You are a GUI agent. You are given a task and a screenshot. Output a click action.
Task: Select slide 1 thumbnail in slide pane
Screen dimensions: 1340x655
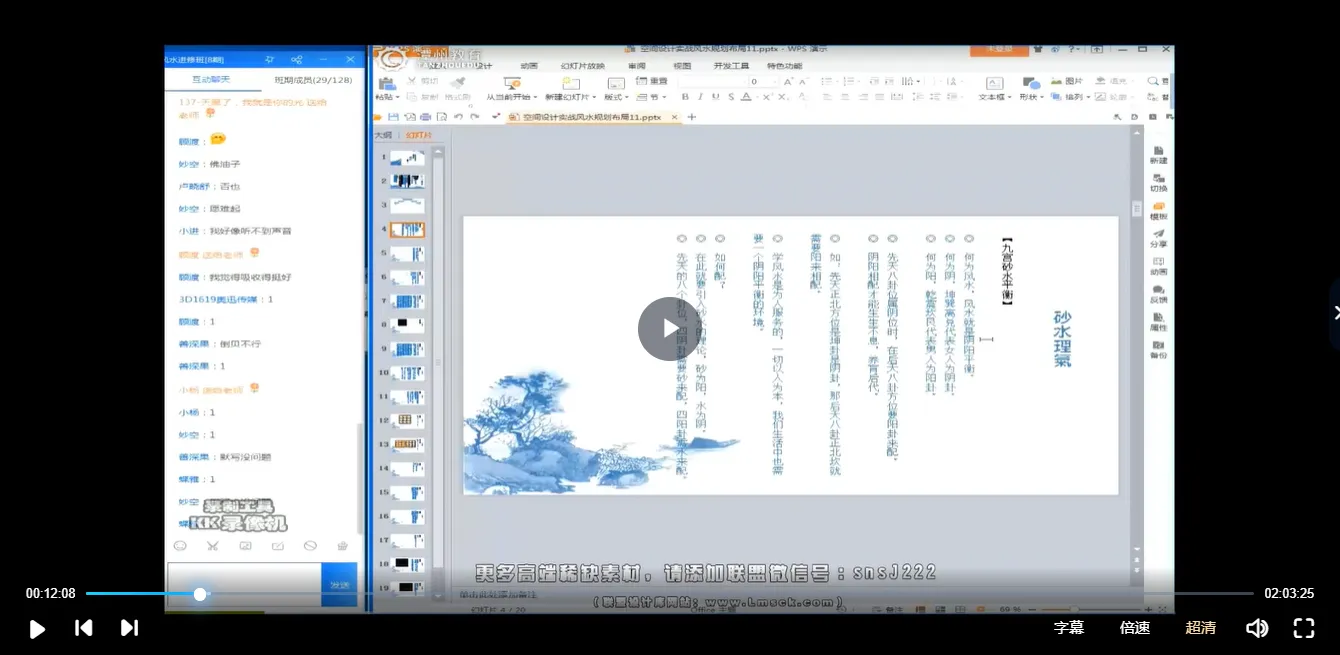[407, 158]
